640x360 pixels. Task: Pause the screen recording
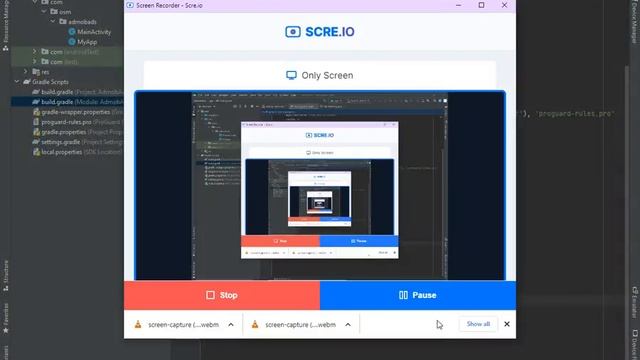[418, 295]
